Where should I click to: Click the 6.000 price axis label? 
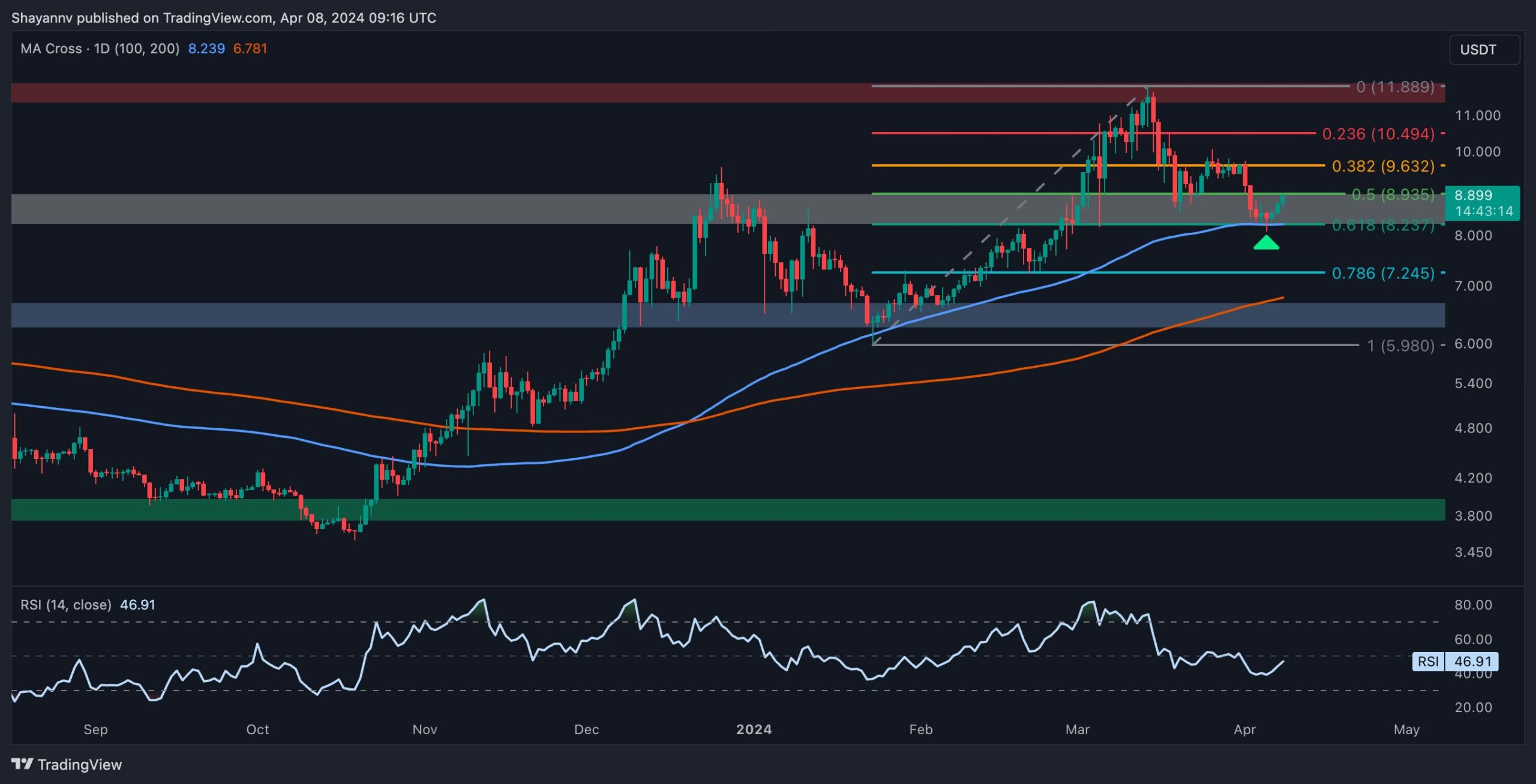click(x=1473, y=344)
